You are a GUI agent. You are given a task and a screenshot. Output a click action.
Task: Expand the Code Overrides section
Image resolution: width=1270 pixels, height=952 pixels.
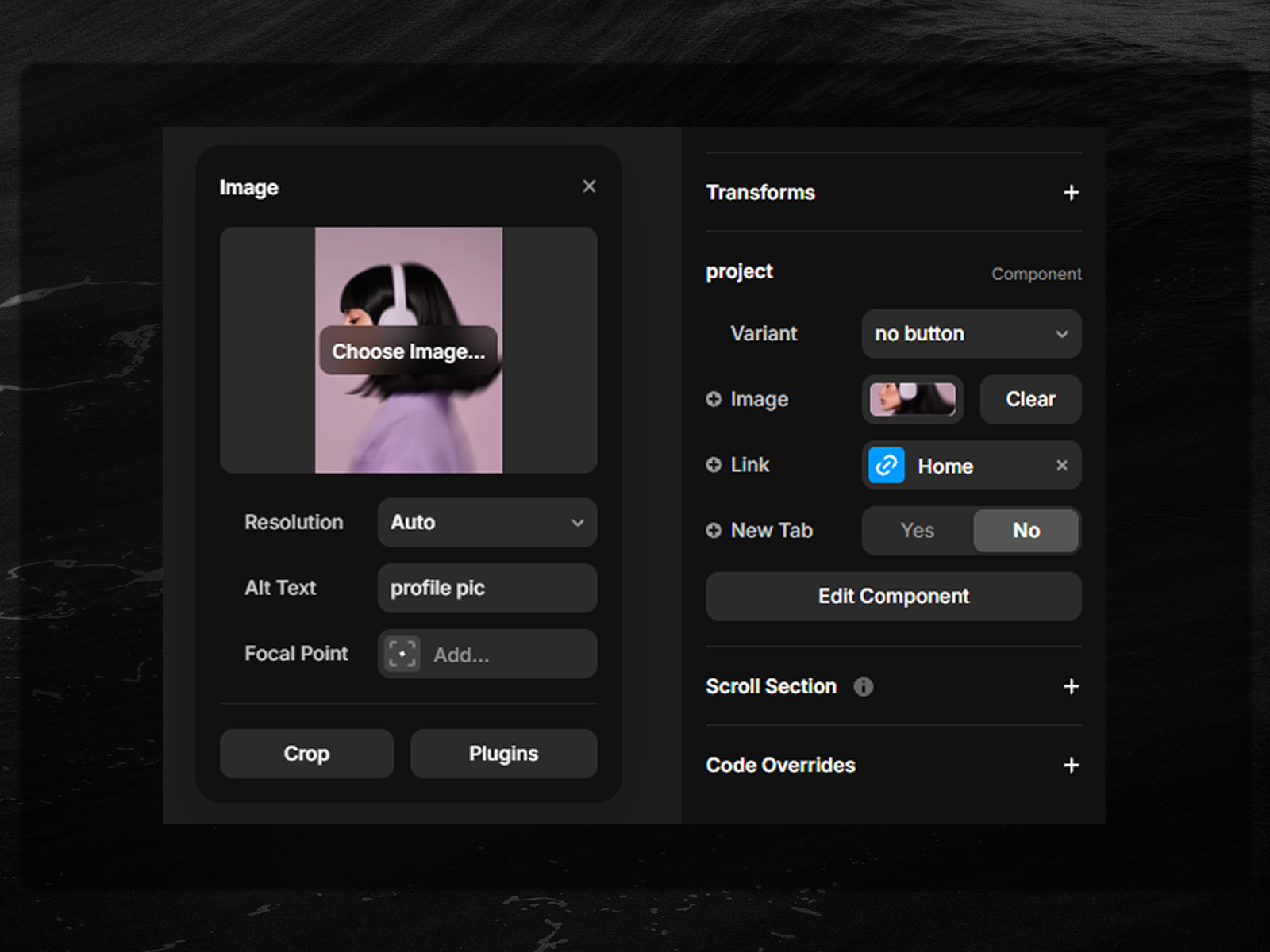pyautogui.click(x=1071, y=766)
